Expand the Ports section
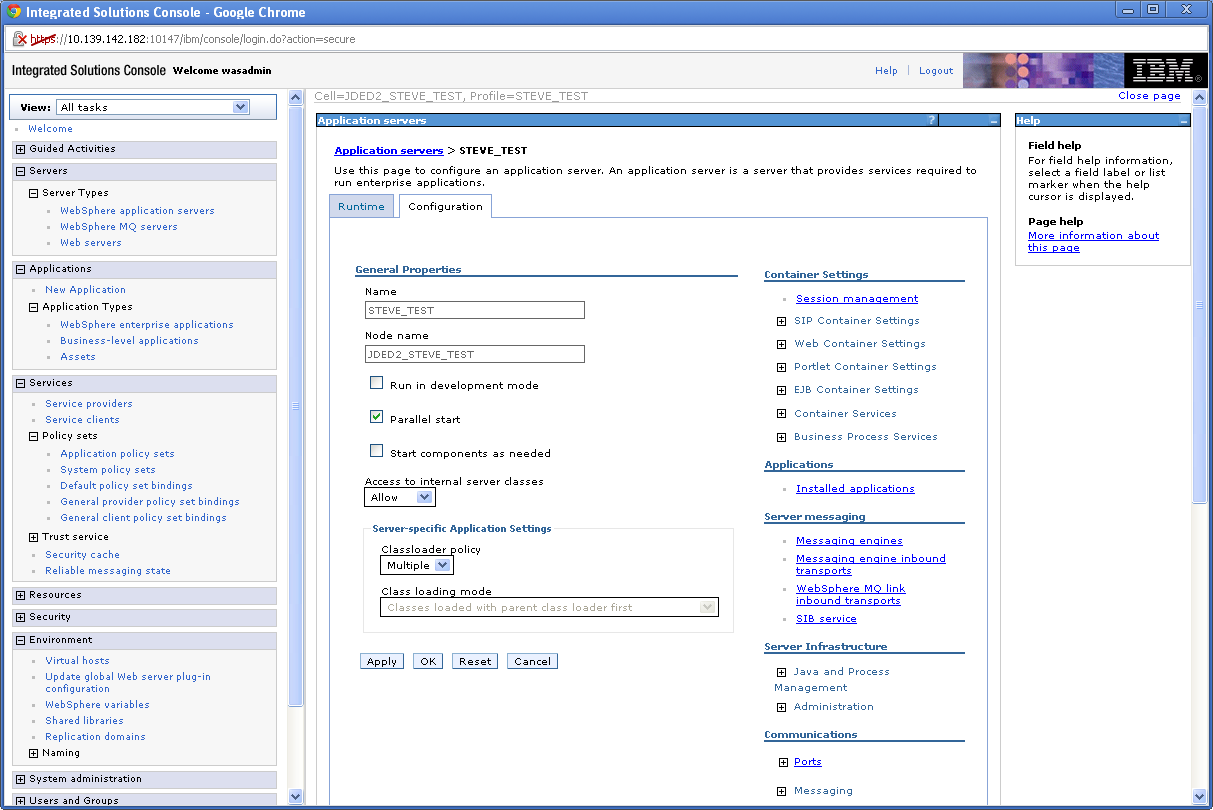The width and height of the screenshot is (1213, 810). pos(782,762)
